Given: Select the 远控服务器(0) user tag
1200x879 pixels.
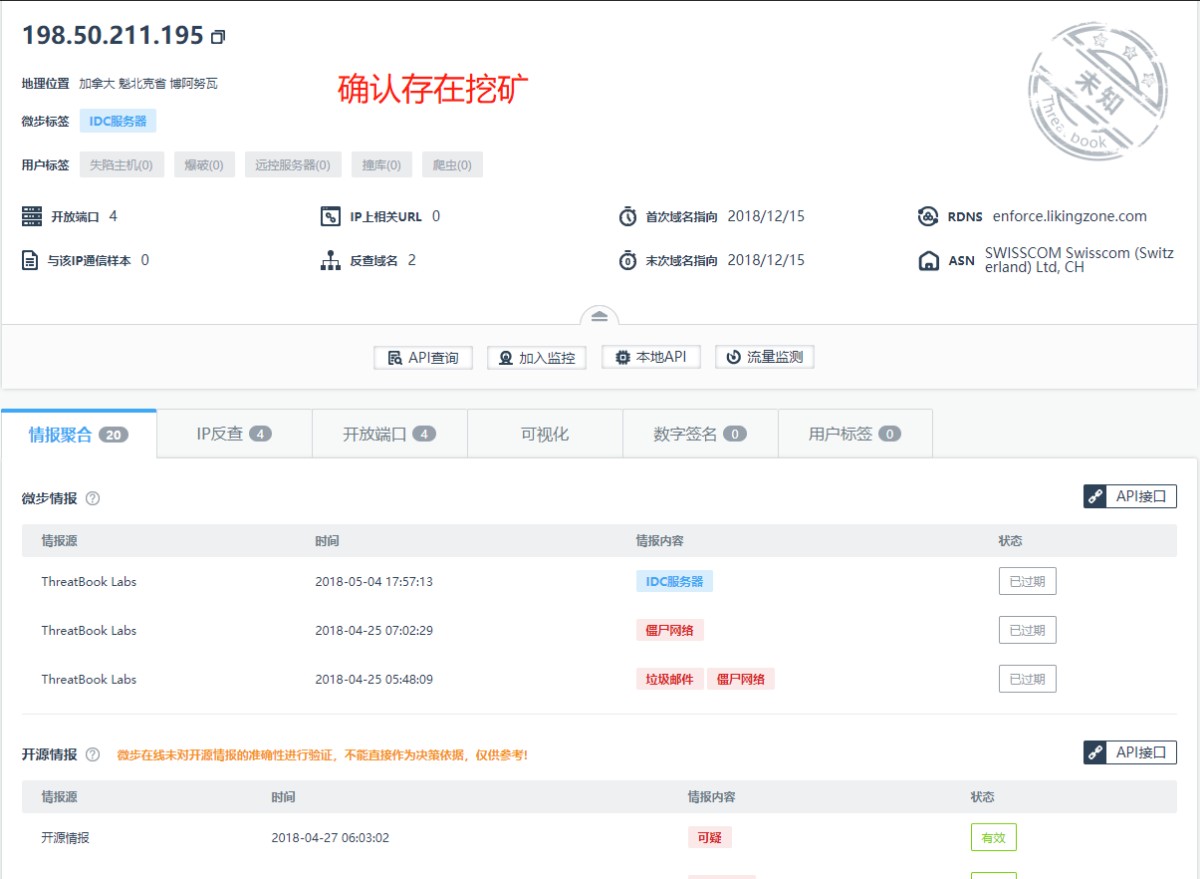Looking at the screenshot, I should [293, 165].
